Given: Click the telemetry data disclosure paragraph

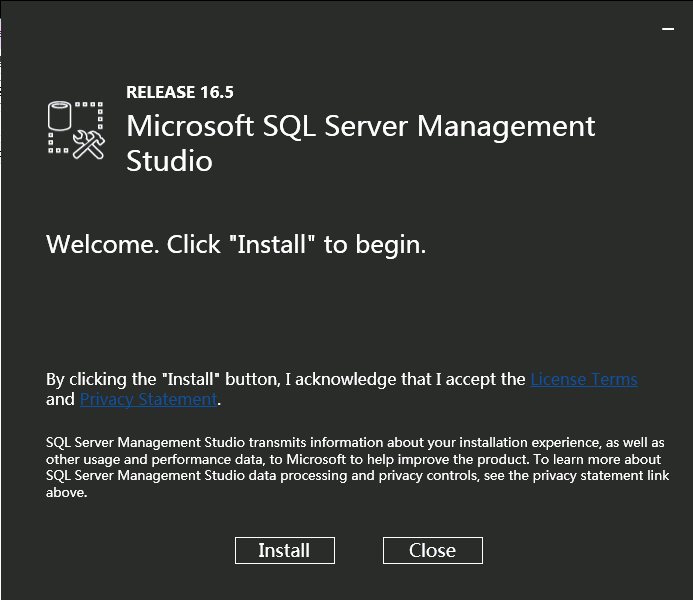Looking at the screenshot, I should (358, 467).
